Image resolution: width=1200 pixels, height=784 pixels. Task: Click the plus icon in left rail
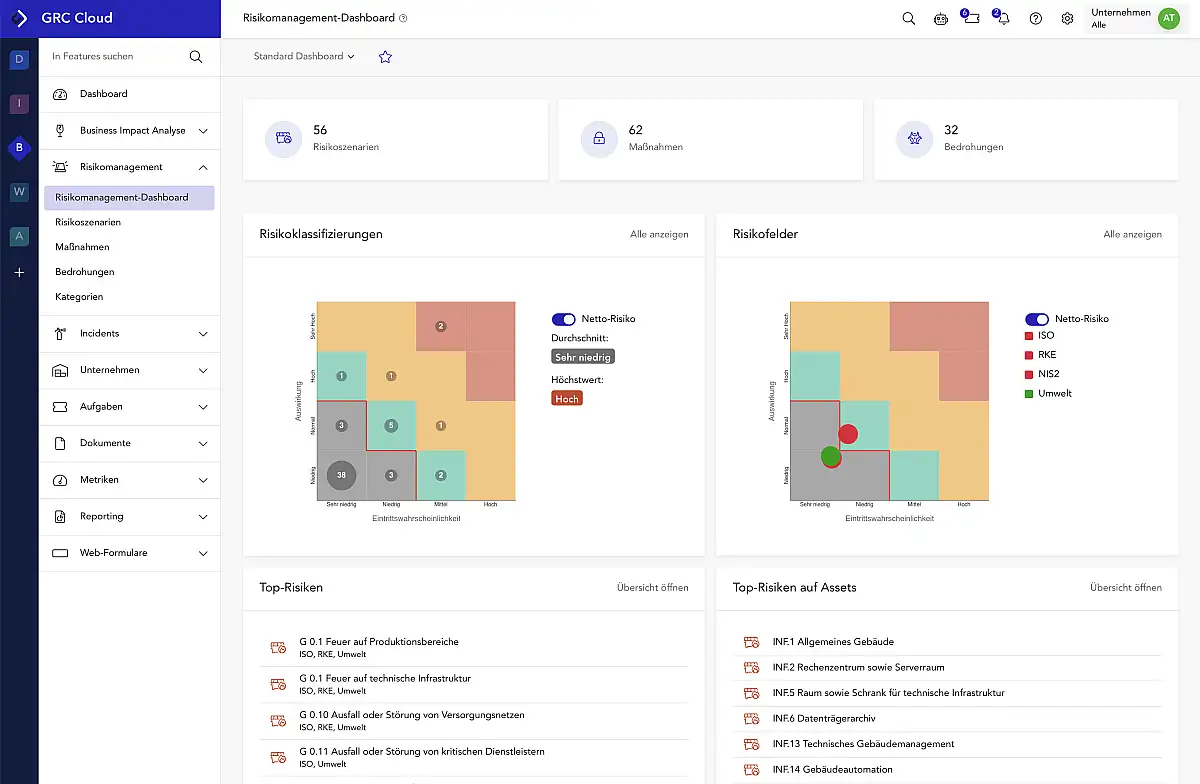[19, 272]
